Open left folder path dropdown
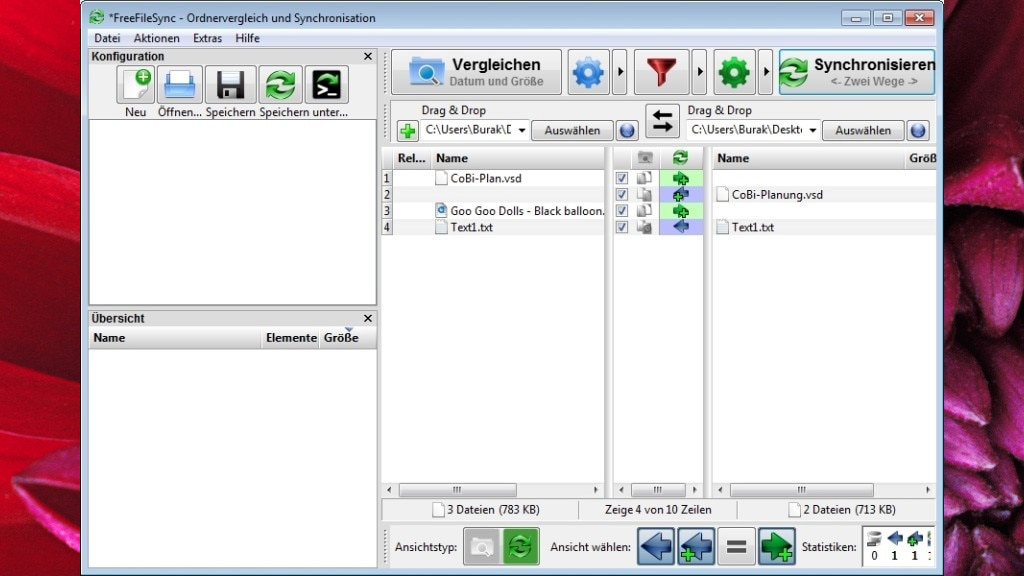The width and height of the screenshot is (1024, 576). tap(522, 131)
